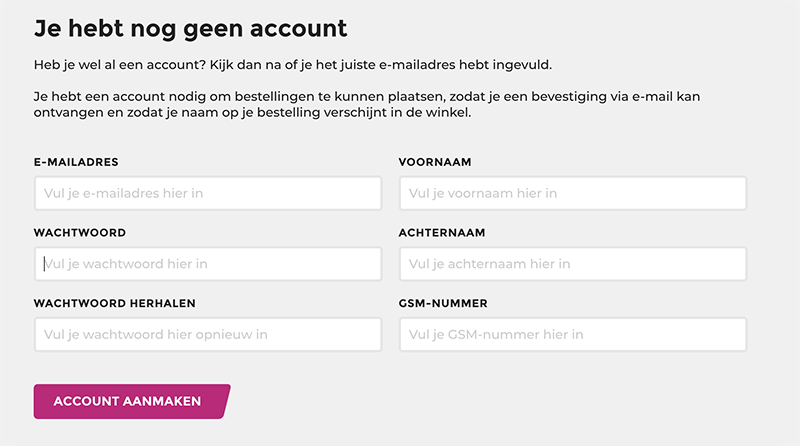Click the question 'Heb je wel al een account?'
Image resolution: width=800 pixels, height=446 pixels.
tap(115, 65)
